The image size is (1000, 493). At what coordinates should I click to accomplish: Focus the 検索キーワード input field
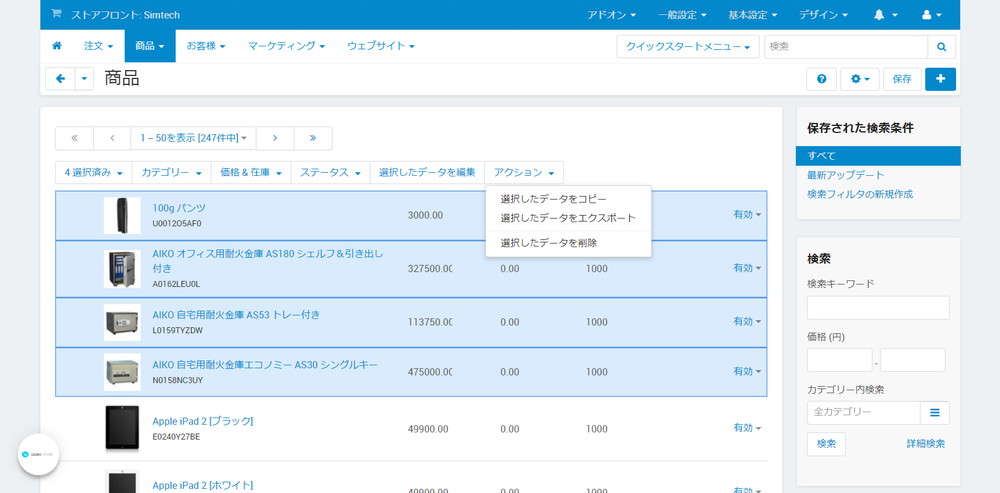(x=878, y=307)
